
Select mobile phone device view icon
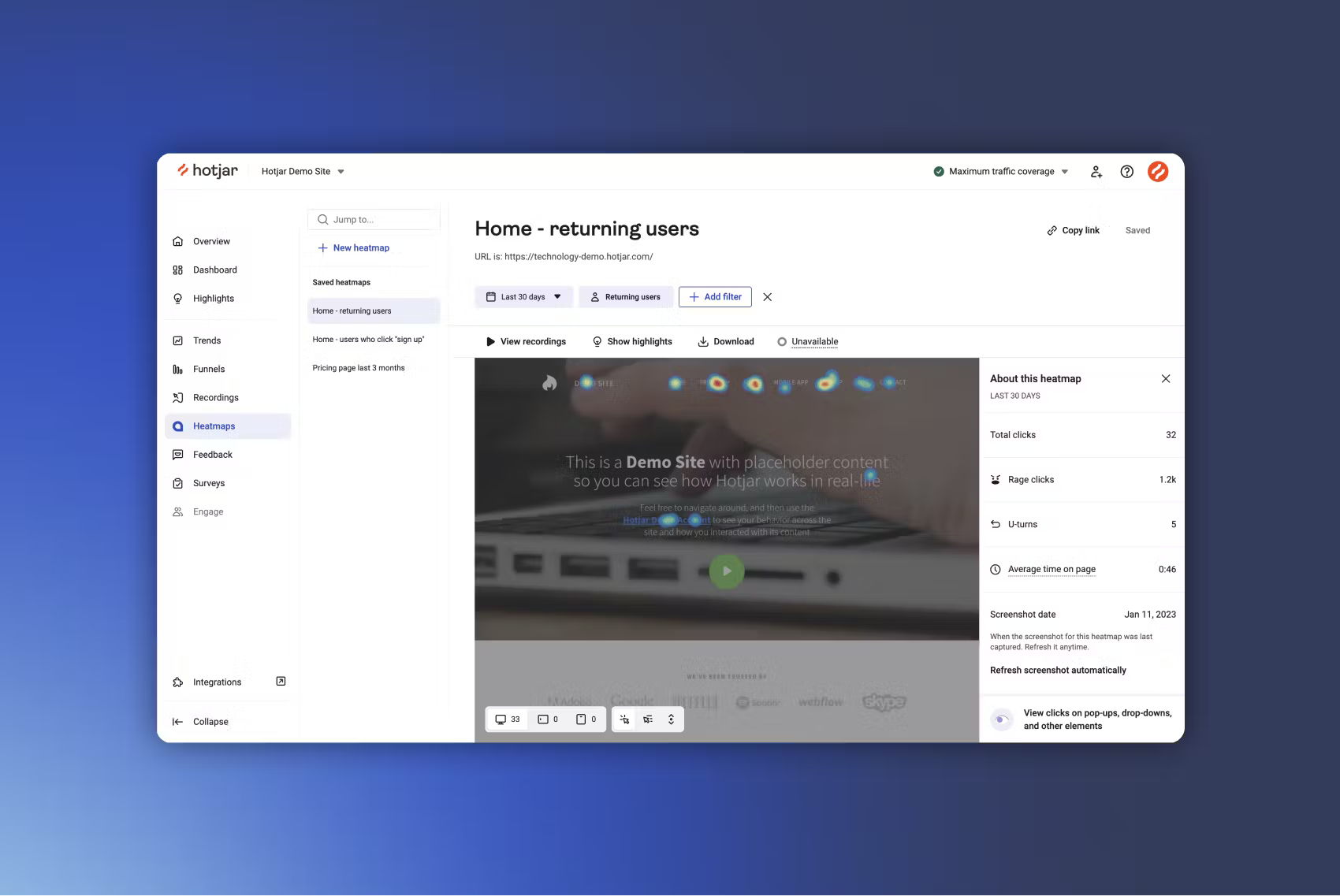pyautogui.click(x=586, y=719)
